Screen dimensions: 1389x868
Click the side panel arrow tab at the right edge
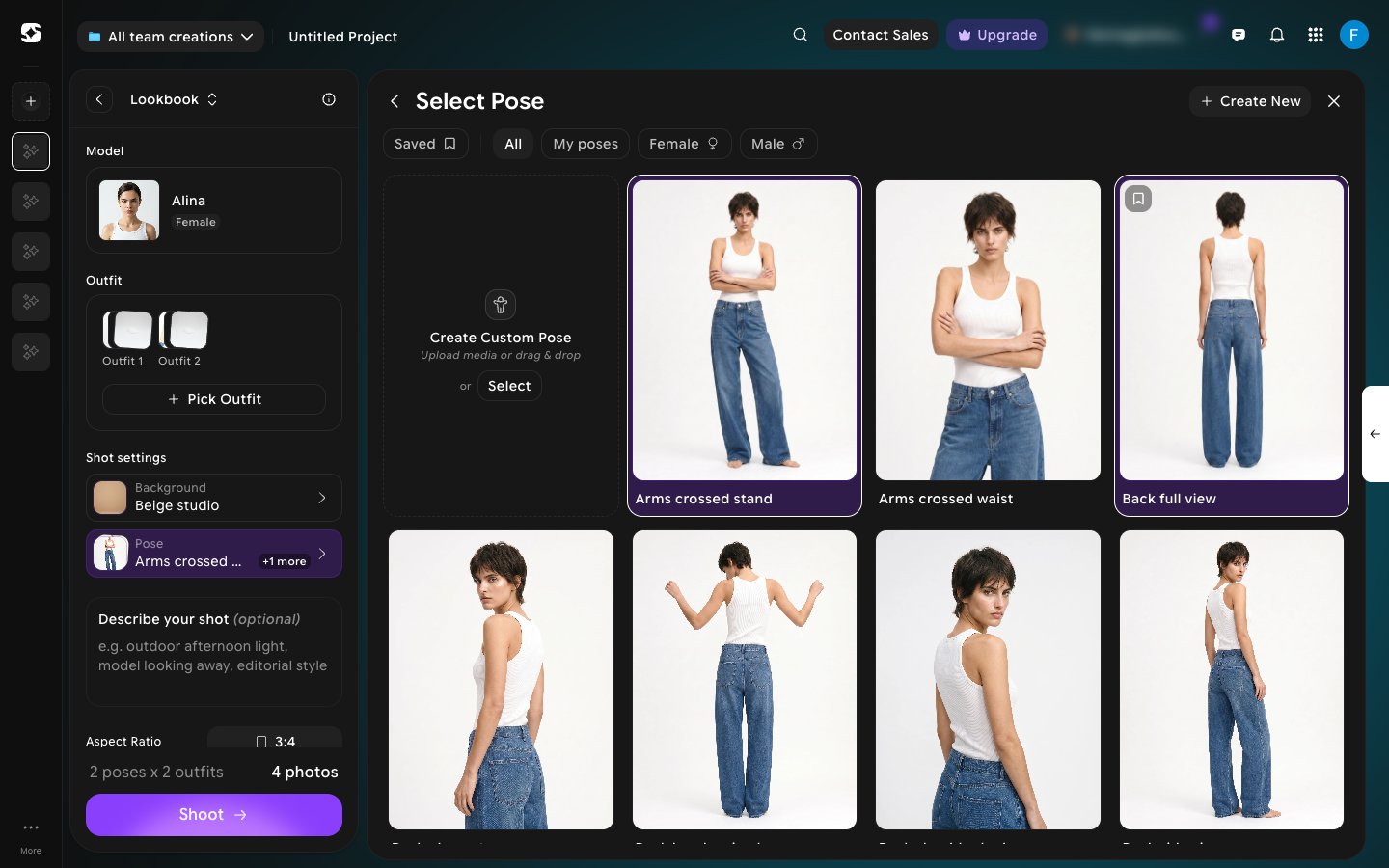(1375, 434)
